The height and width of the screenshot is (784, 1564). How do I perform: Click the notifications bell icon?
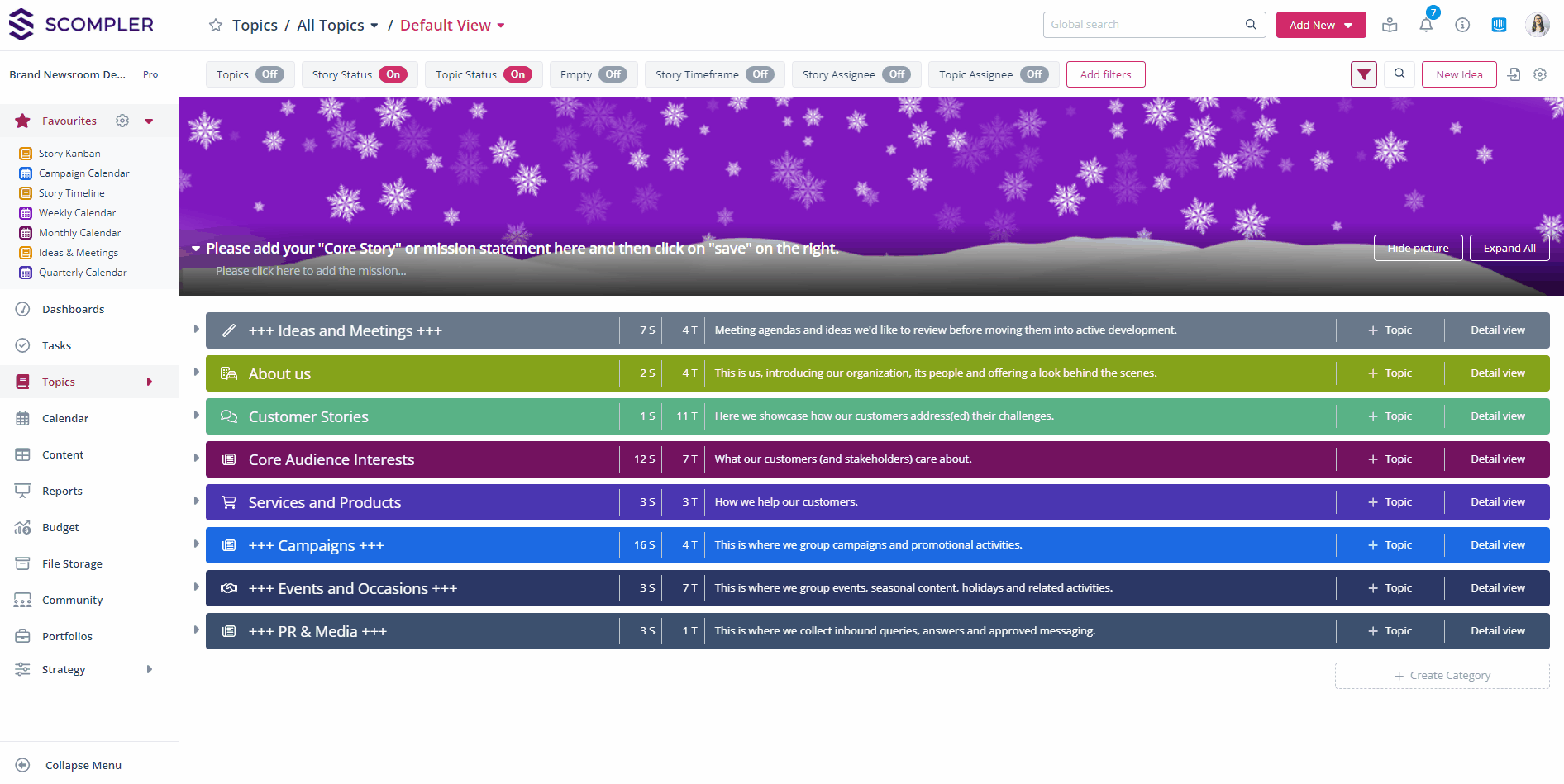[1426, 25]
